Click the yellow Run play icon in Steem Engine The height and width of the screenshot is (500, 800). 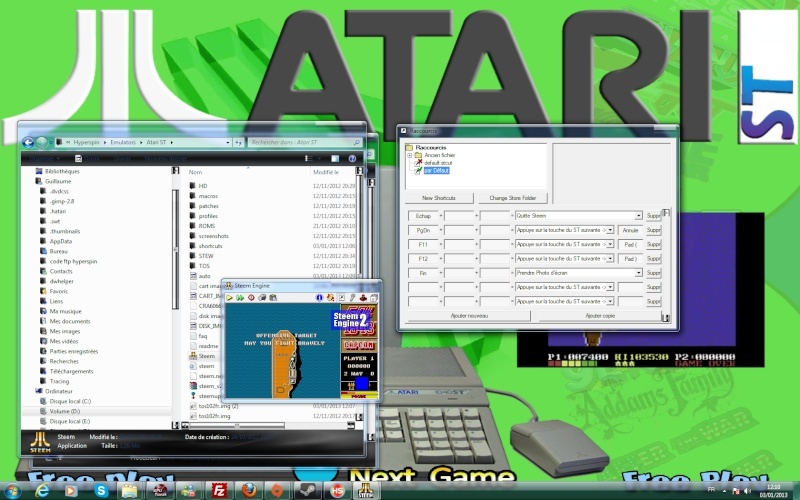pyautogui.click(x=230, y=297)
